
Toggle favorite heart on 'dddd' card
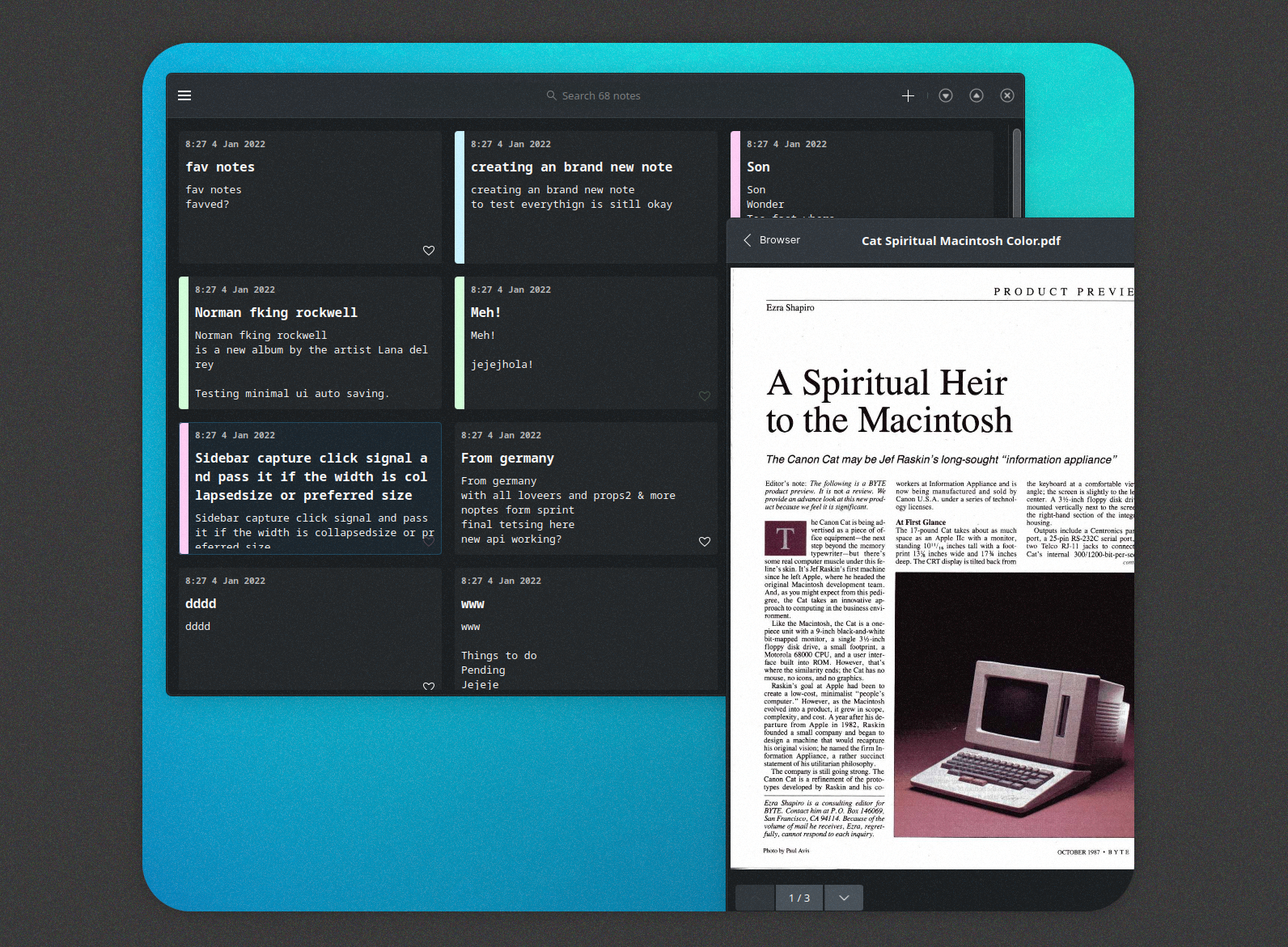point(429,687)
